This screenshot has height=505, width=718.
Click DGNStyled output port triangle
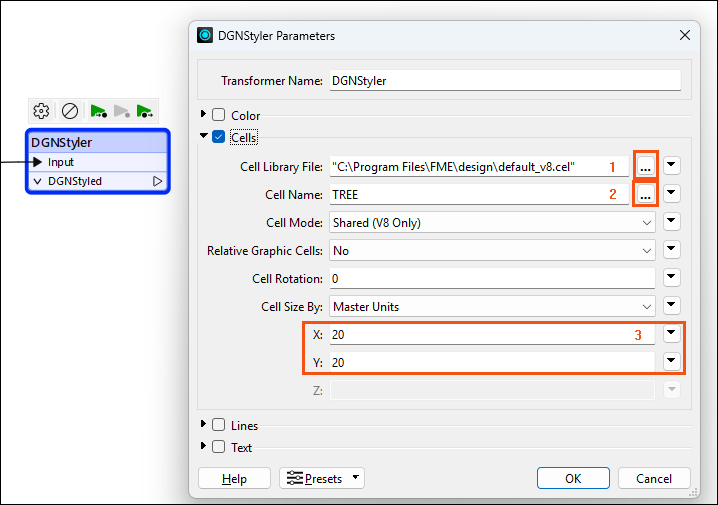point(158,181)
